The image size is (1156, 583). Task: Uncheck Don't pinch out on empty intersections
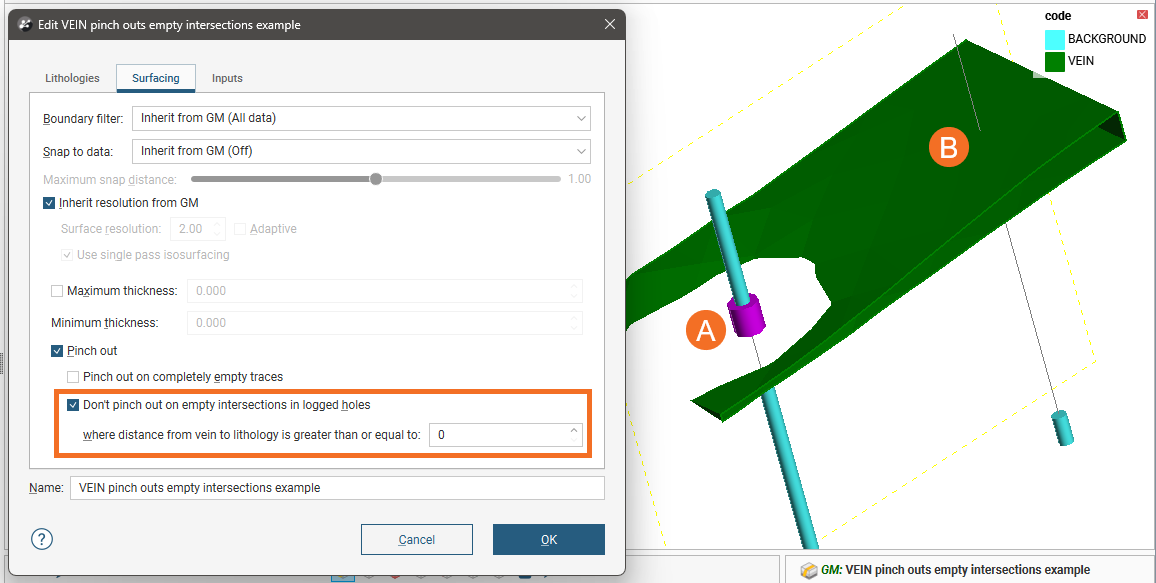[x=73, y=405]
